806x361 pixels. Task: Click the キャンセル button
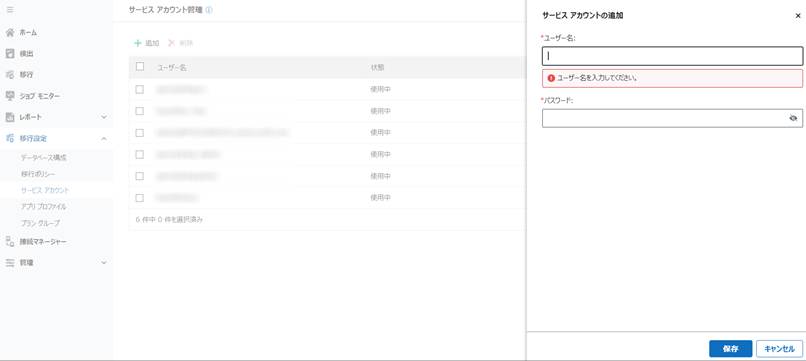779,349
